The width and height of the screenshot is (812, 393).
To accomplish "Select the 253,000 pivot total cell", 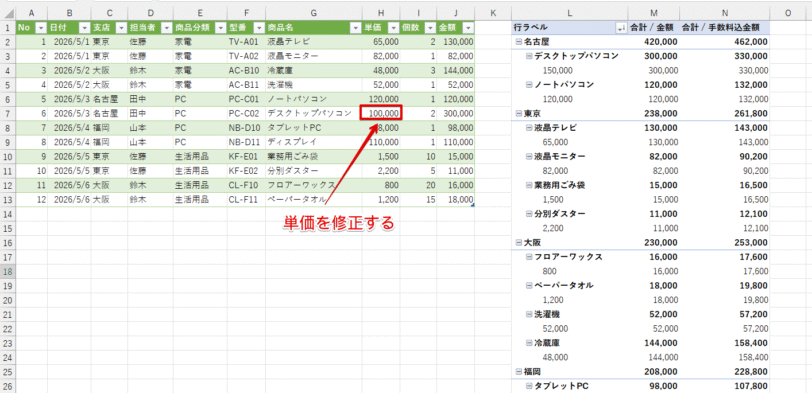I will (x=724, y=242).
